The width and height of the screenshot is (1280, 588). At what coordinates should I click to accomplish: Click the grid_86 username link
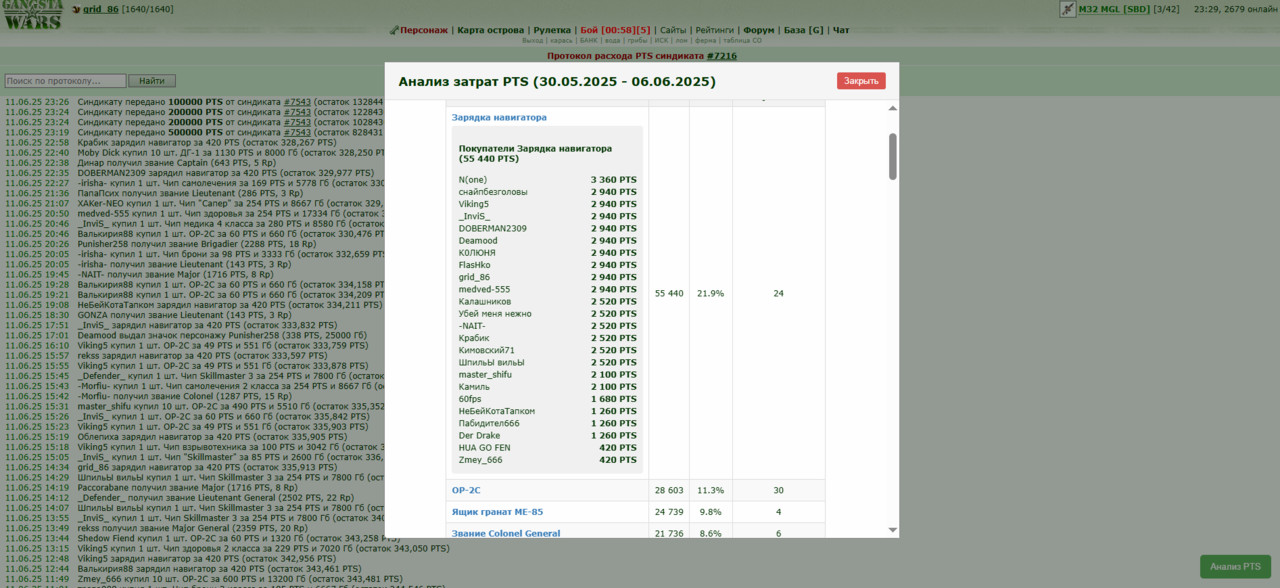103,9
